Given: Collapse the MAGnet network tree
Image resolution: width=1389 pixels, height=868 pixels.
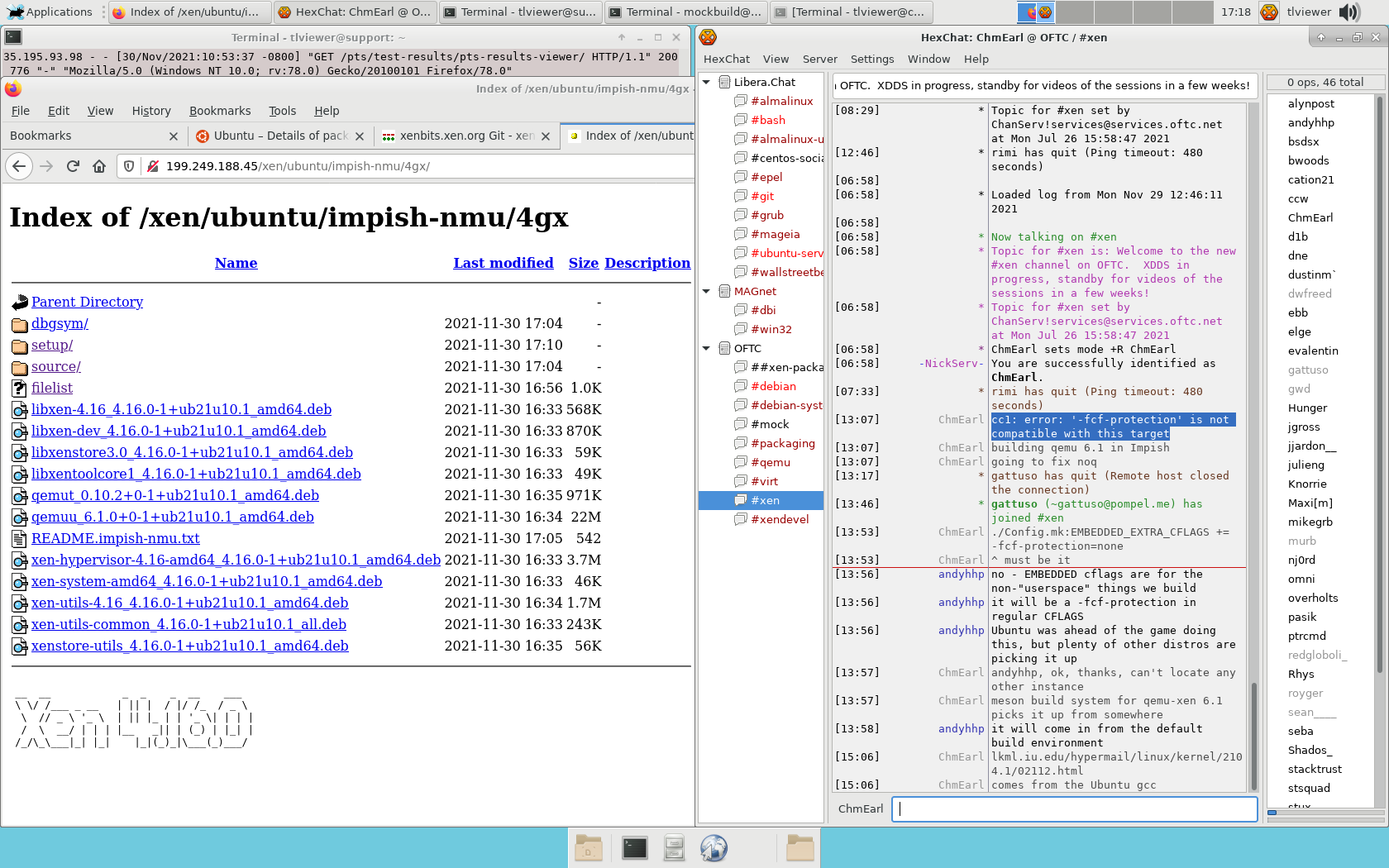Looking at the screenshot, I should tap(706, 291).
